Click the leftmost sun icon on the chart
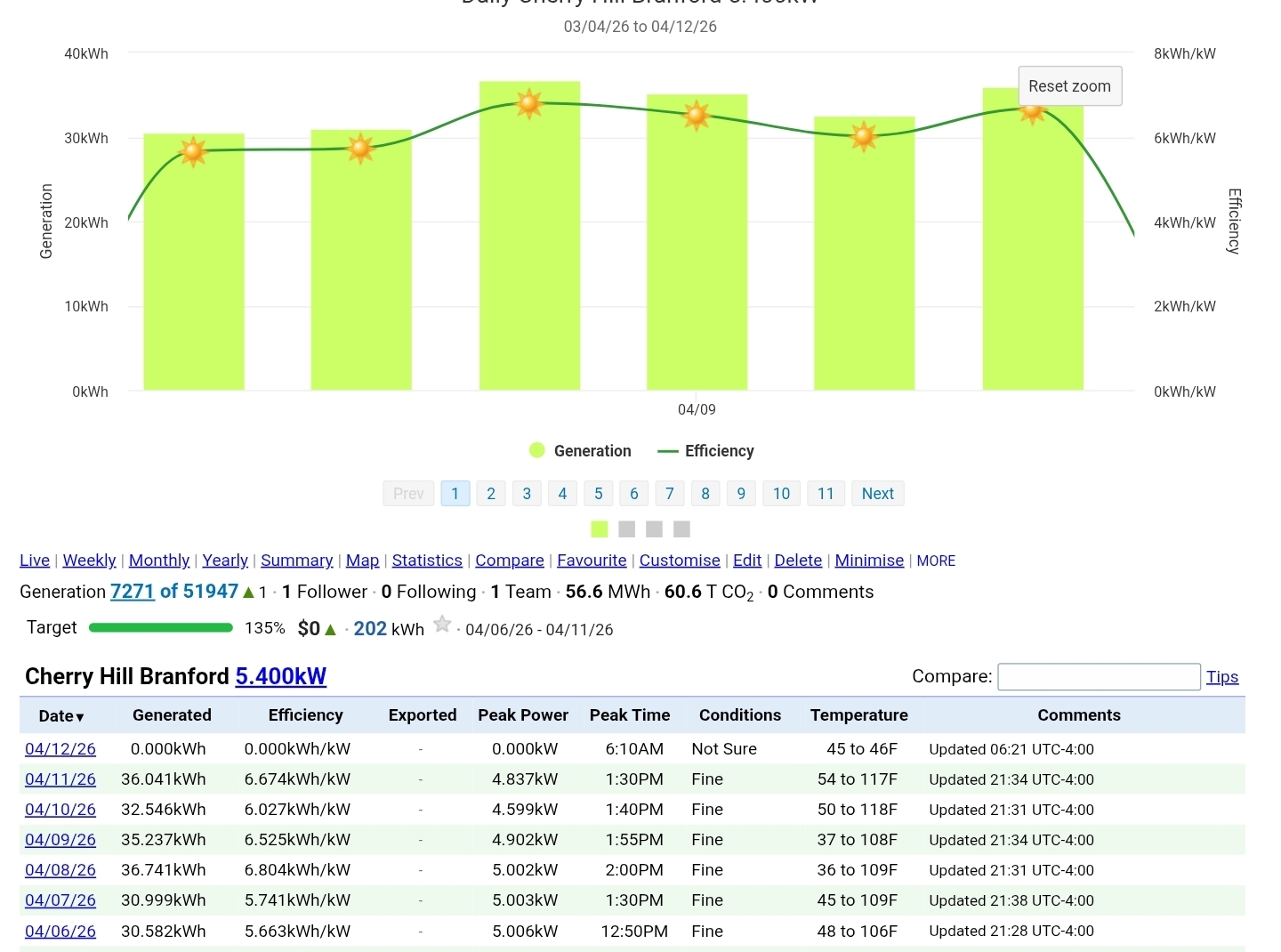 click(193, 151)
